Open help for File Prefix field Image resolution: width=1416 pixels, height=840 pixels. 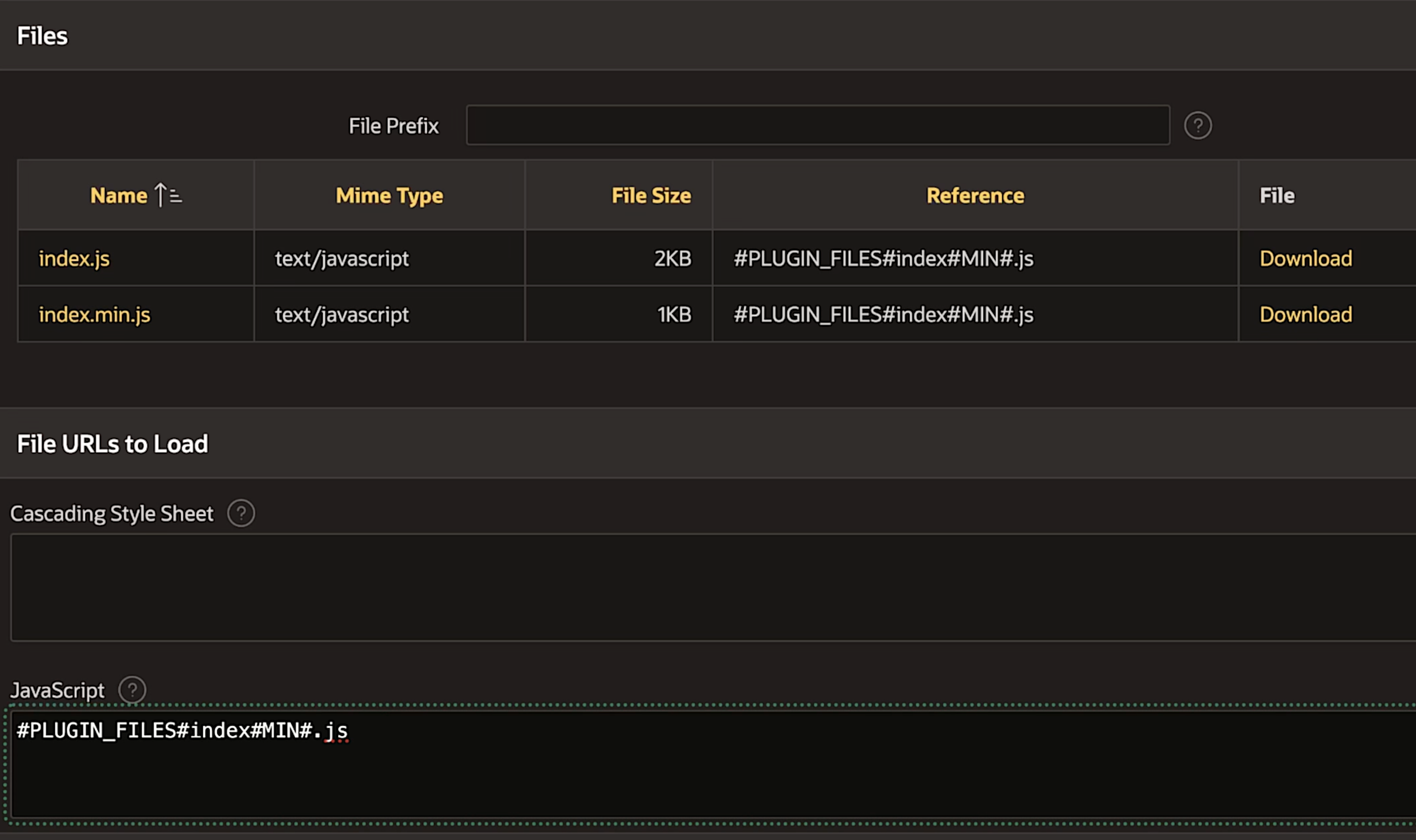pyautogui.click(x=1197, y=126)
